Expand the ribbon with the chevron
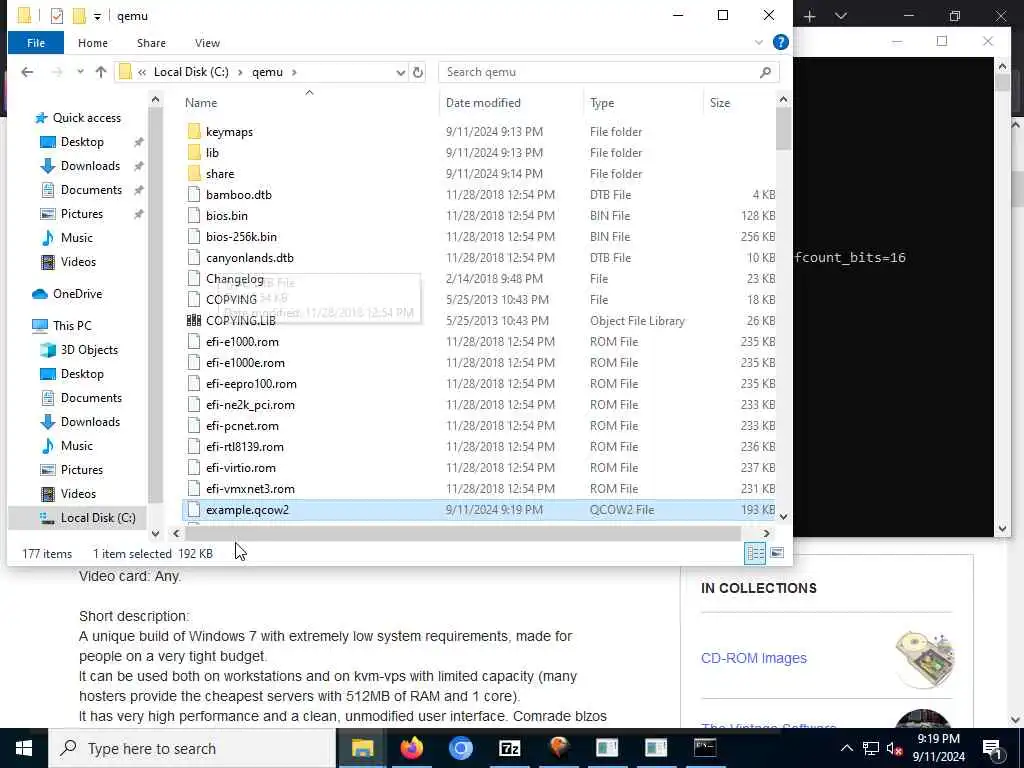 pyautogui.click(x=759, y=42)
